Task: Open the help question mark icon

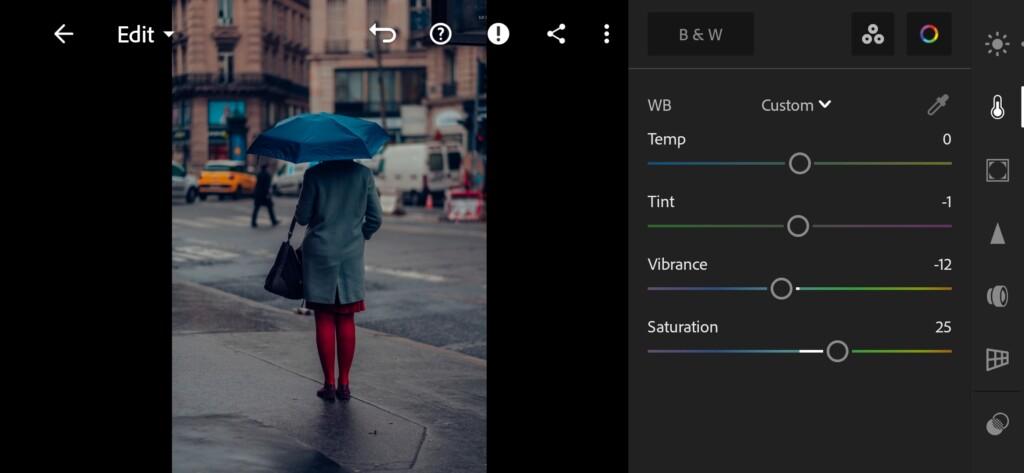Action: (441, 34)
